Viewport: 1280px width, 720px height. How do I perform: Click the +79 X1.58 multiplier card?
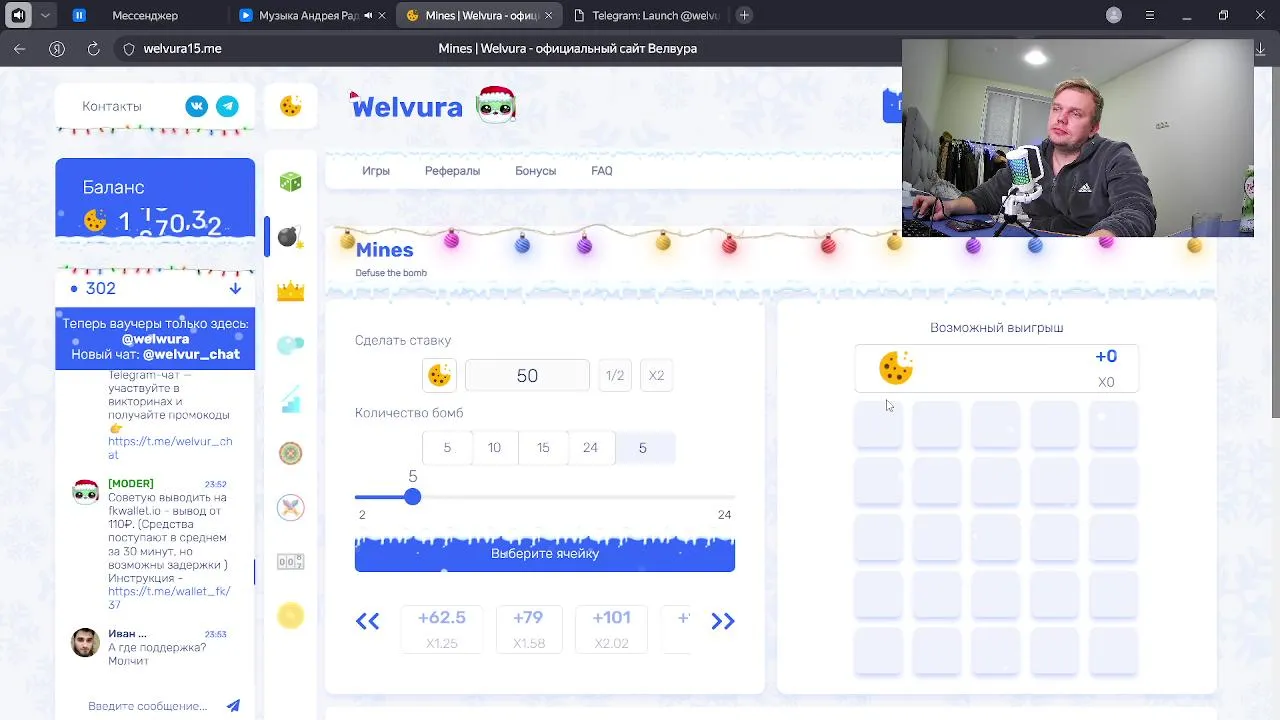(x=528, y=629)
